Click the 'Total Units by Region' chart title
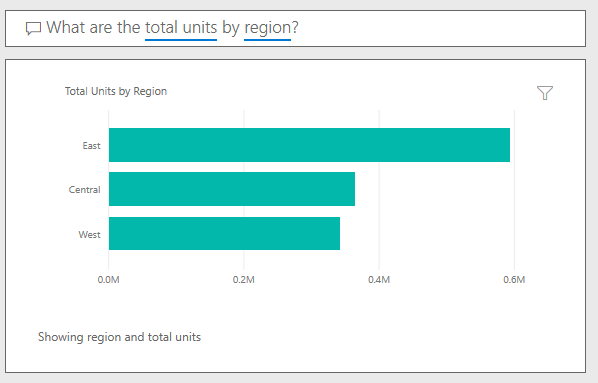The width and height of the screenshot is (598, 383). [116, 91]
